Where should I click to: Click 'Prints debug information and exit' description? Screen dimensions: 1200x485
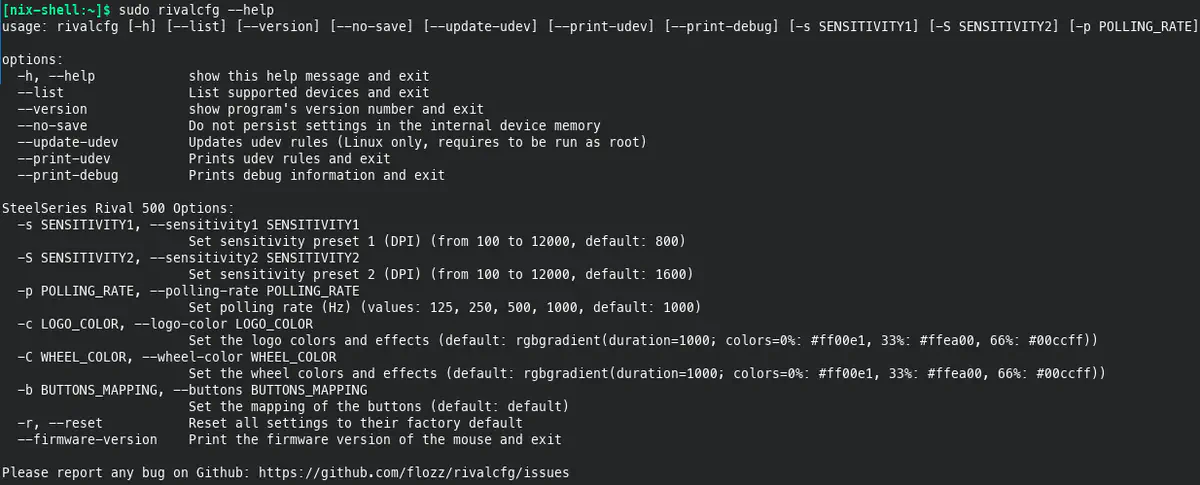tap(316, 175)
